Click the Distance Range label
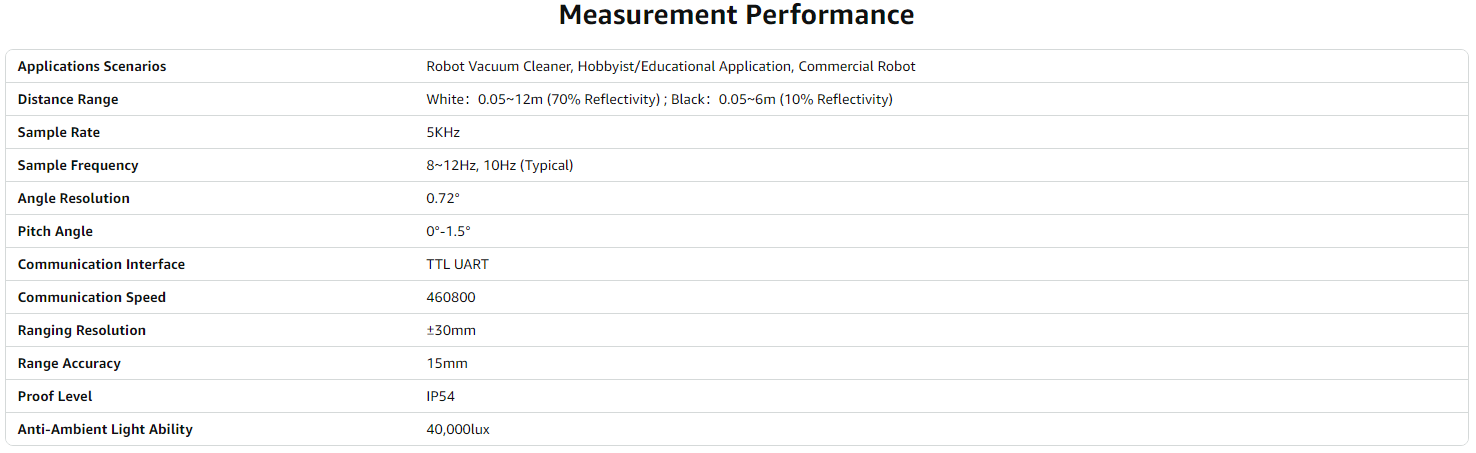 pyautogui.click(x=68, y=100)
